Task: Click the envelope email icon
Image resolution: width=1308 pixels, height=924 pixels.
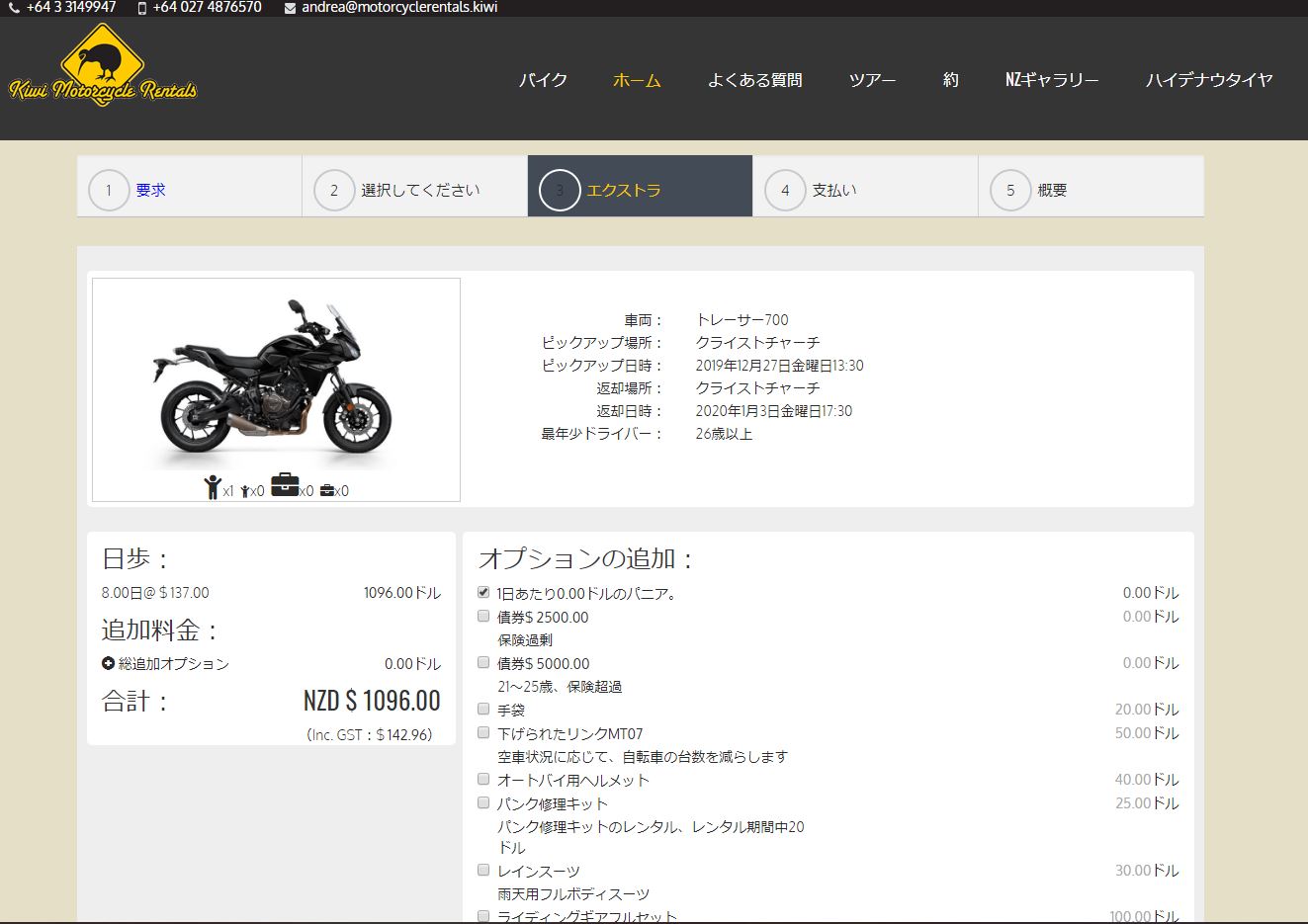Action: 290,8
